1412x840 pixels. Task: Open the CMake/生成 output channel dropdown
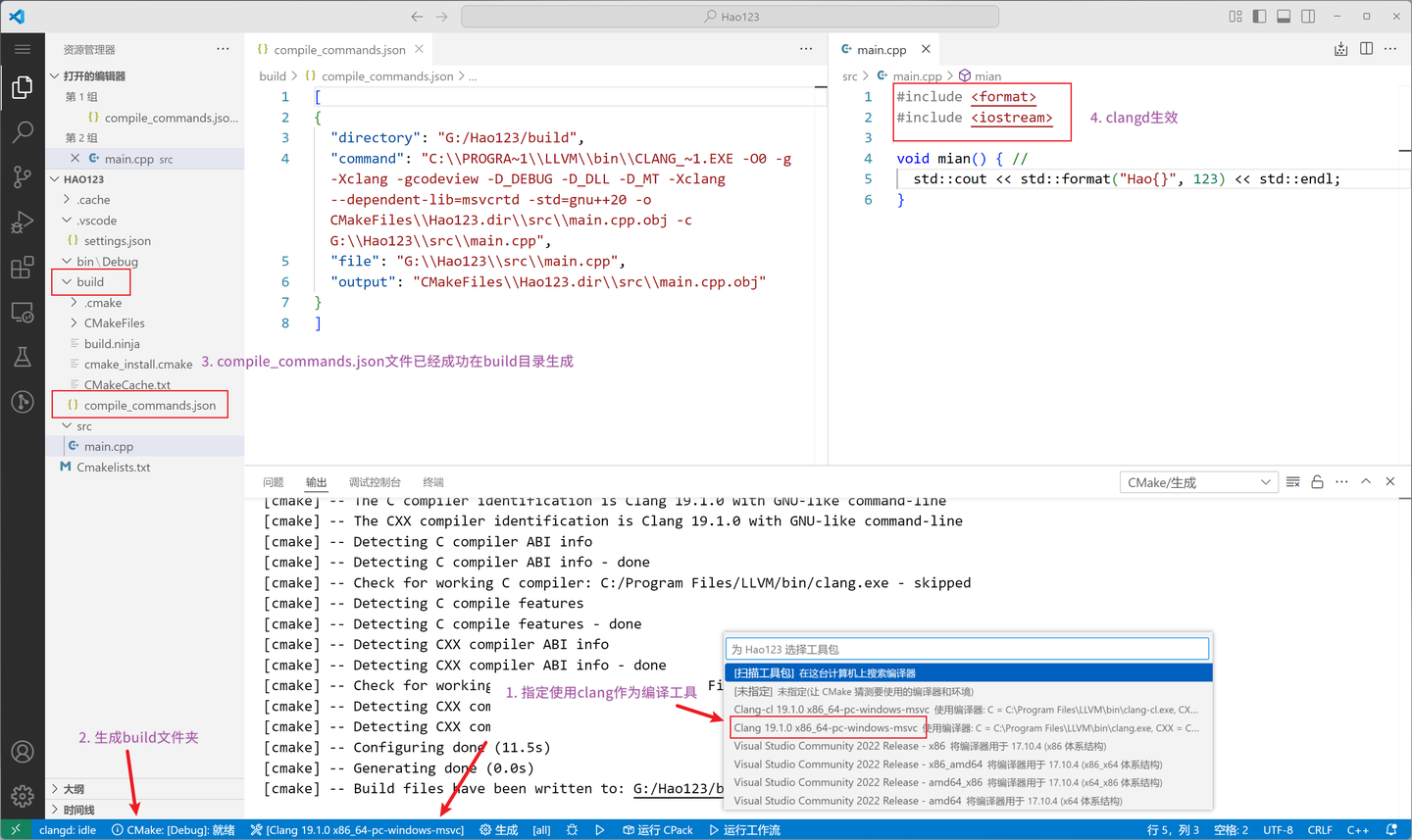tap(1198, 481)
